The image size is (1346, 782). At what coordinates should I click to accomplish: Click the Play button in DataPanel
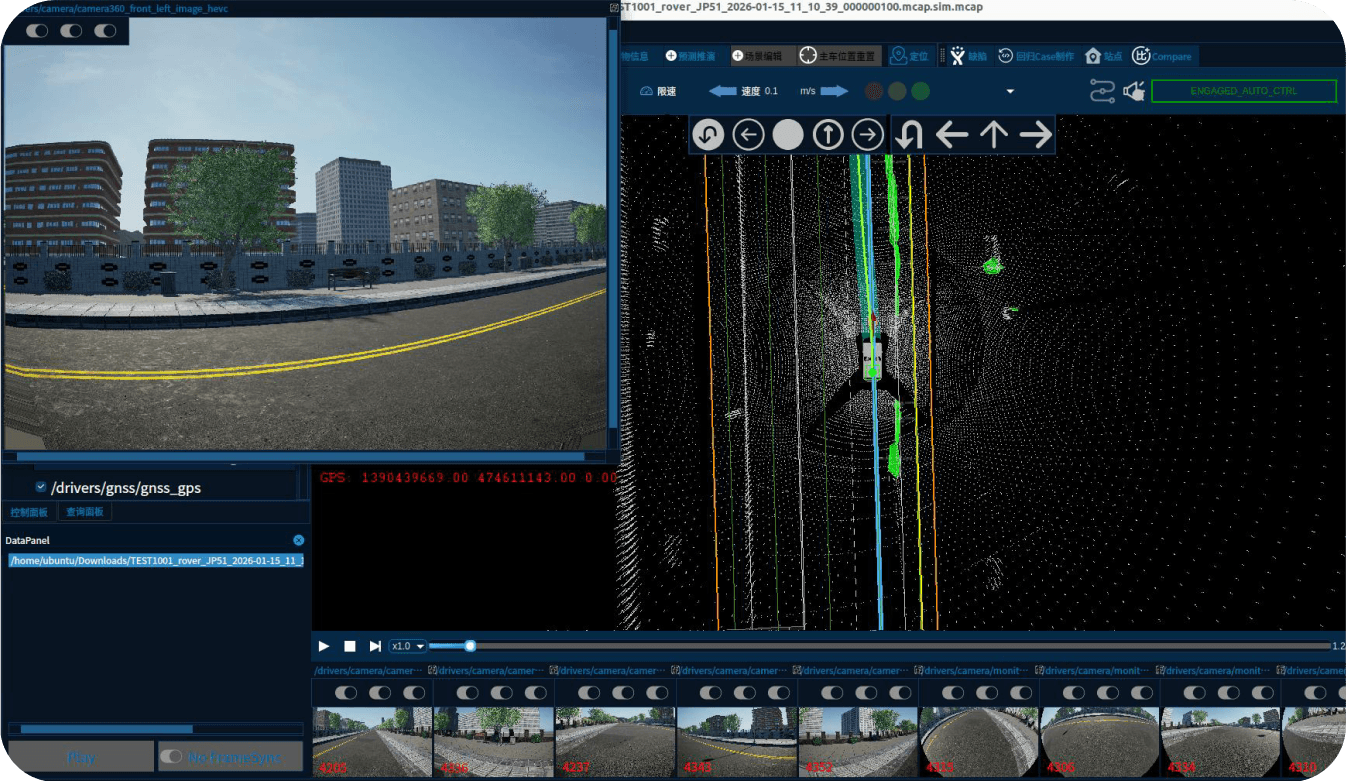[81, 757]
